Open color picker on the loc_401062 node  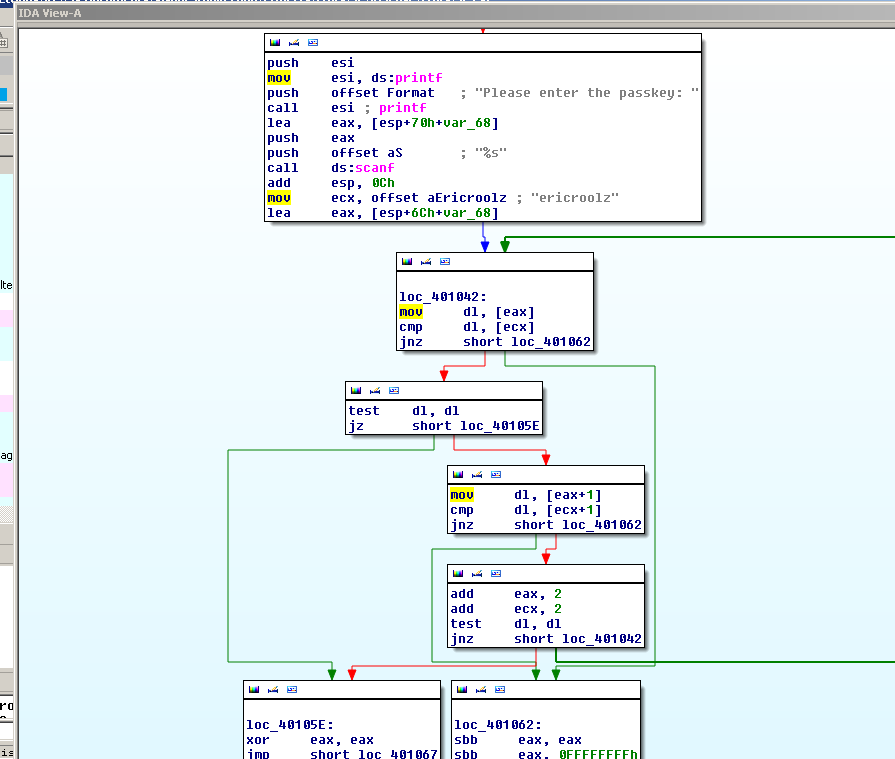463,690
